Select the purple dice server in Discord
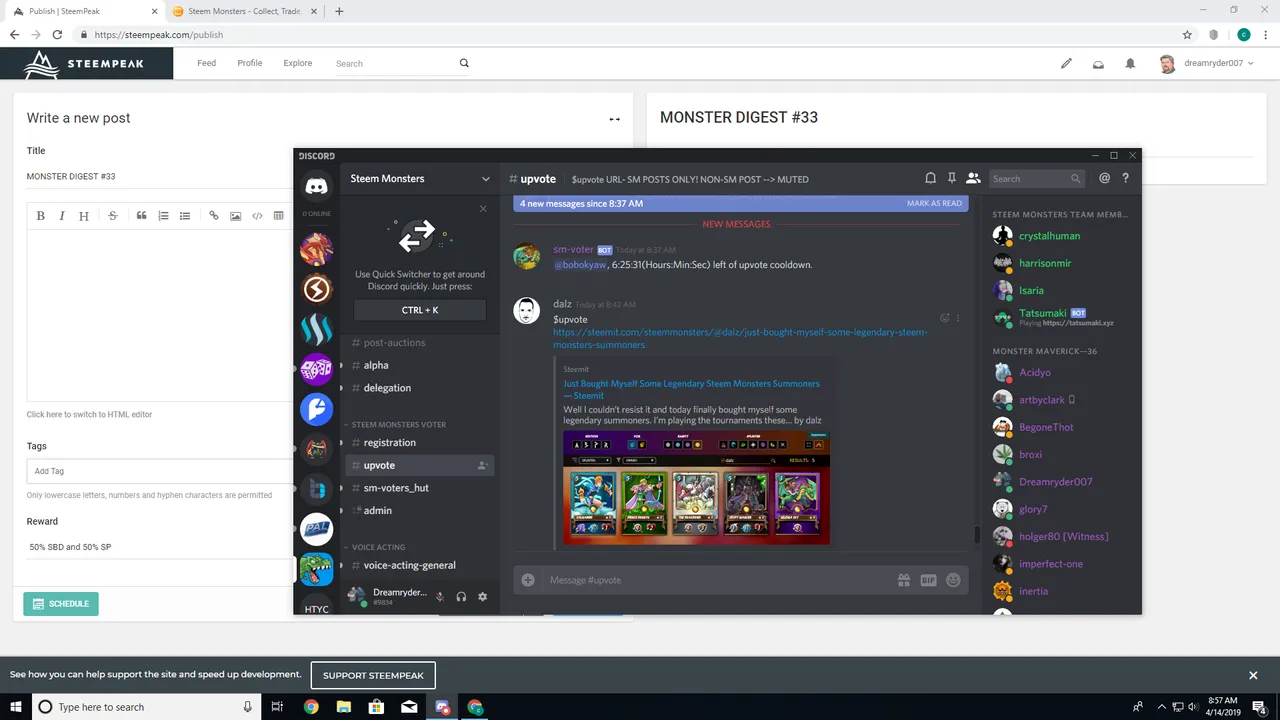This screenshot has width=1280, height=720. (x=316, y=370)
